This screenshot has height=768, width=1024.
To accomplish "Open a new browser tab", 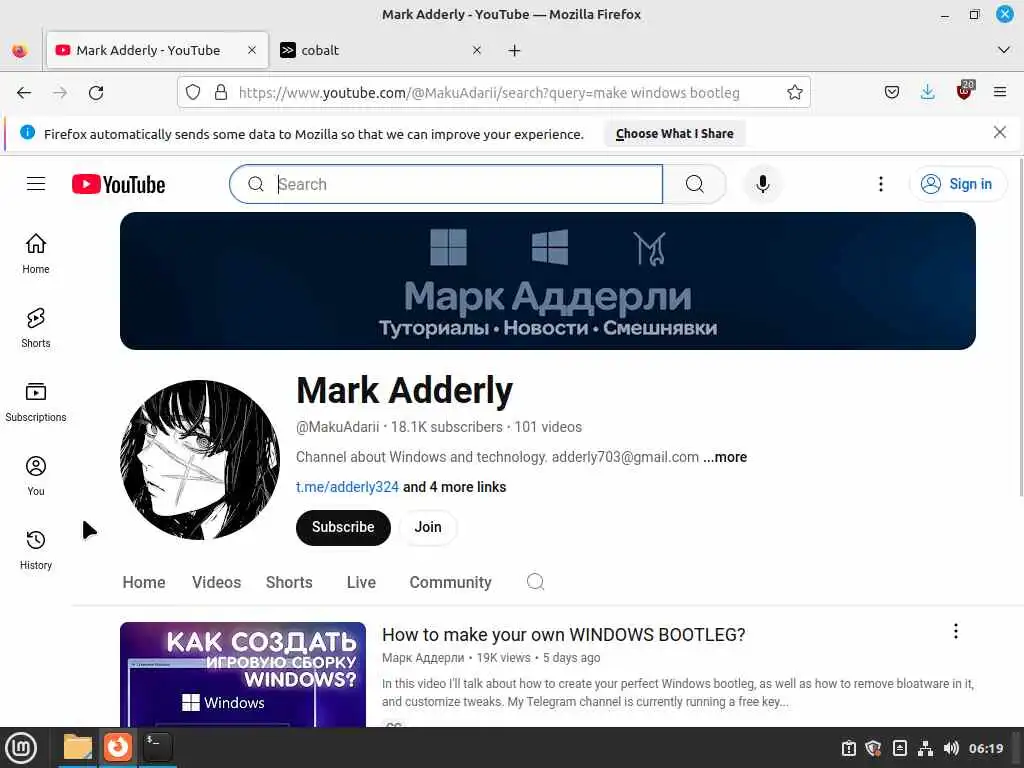I will click(x=515, y=50).
